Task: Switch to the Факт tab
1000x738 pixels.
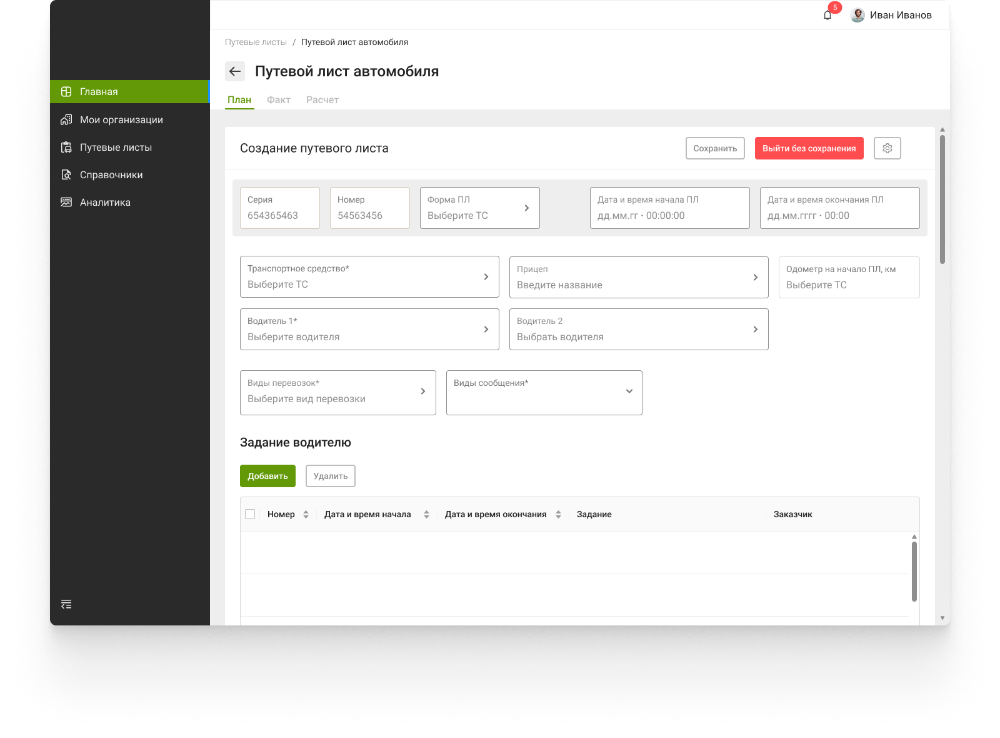Action: (x=279, y=100)
